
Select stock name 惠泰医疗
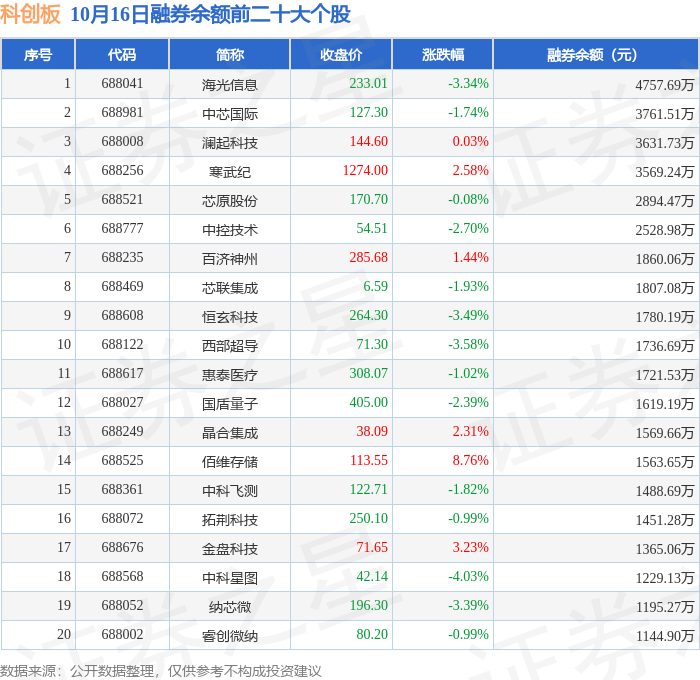[229, 375]
